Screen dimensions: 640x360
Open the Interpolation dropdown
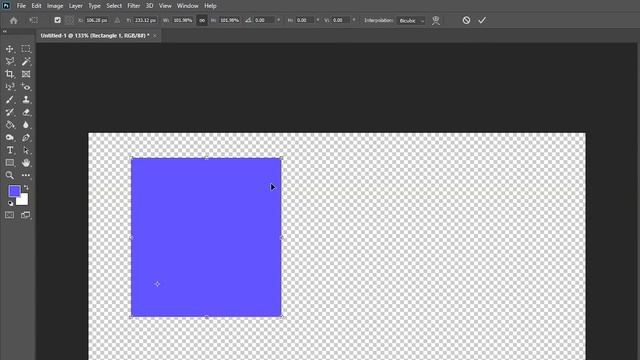[411, 20]
